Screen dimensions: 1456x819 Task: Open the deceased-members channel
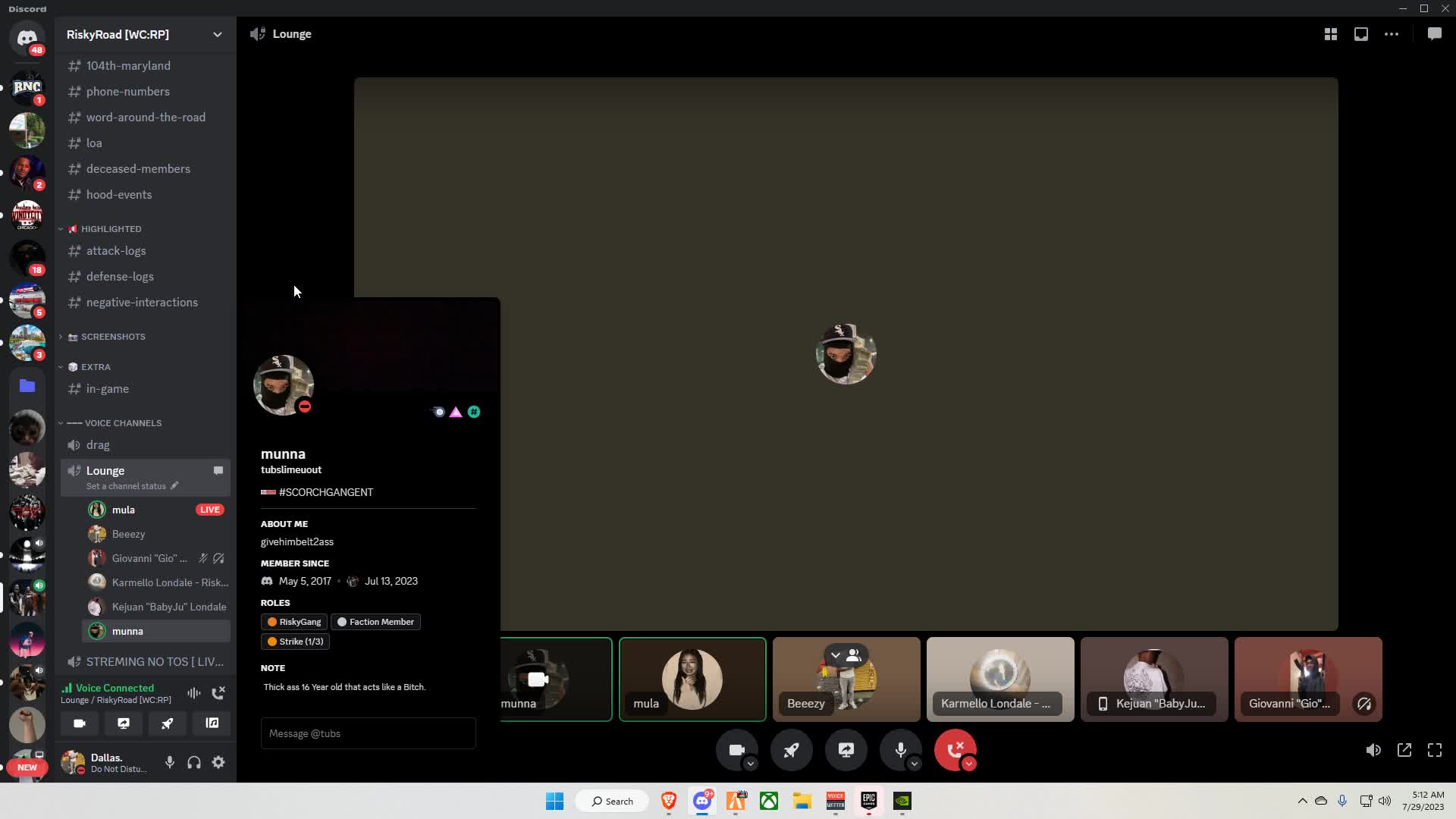(138, 169)
